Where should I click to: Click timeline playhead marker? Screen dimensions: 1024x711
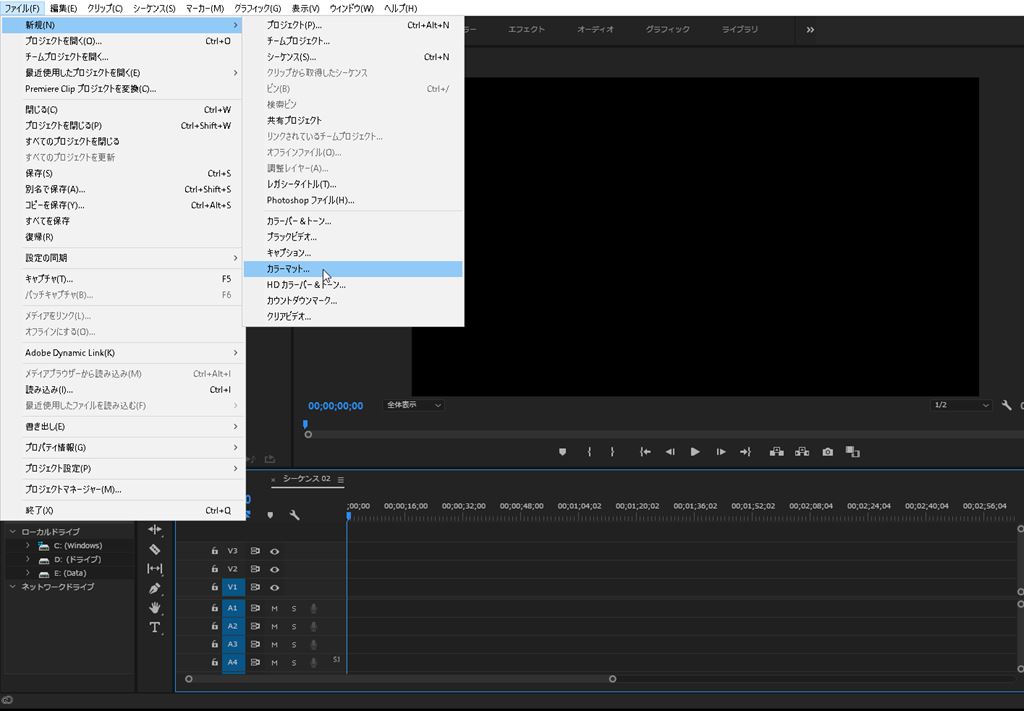349,516
